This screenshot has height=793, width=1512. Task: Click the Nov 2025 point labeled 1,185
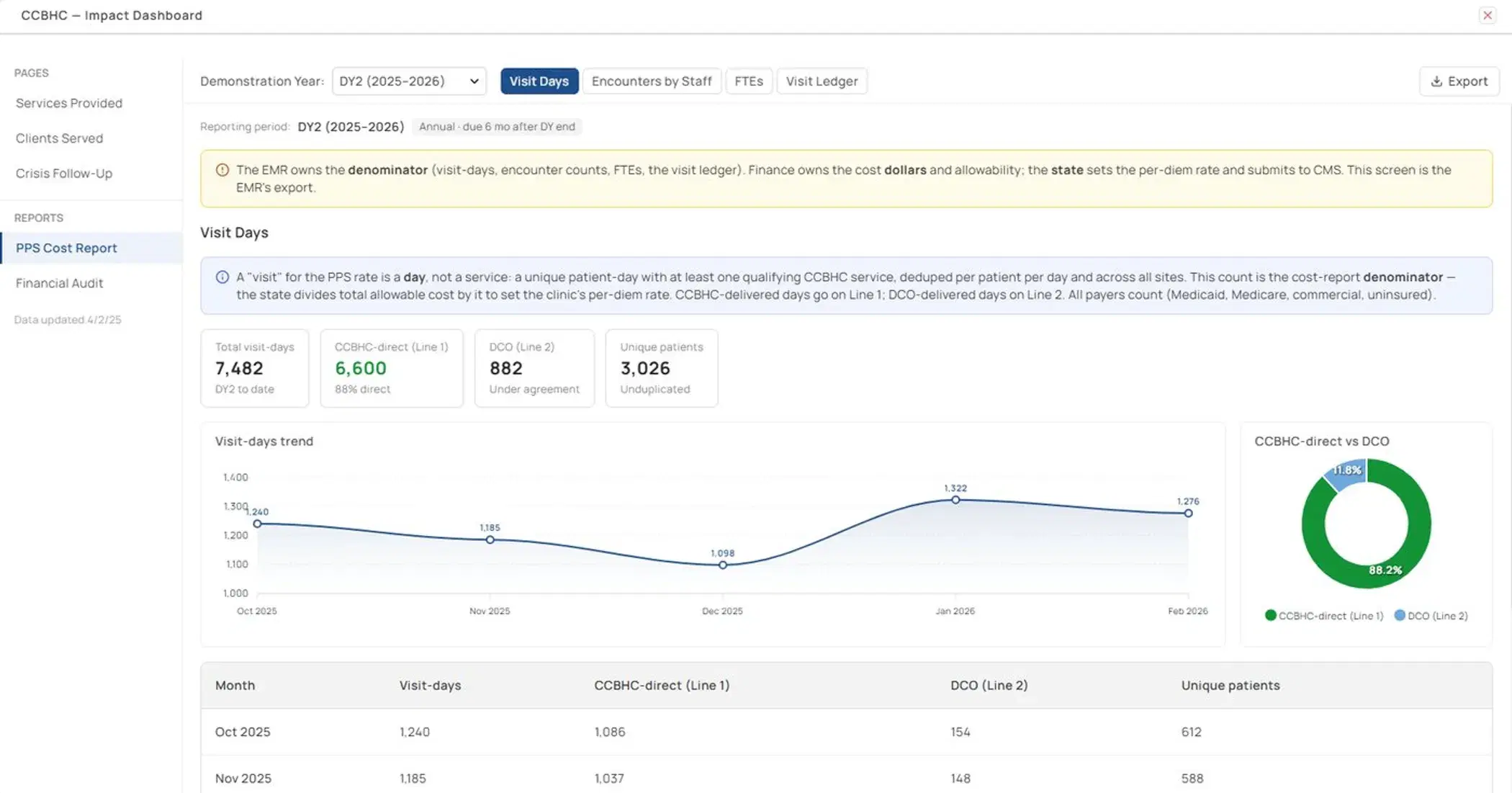click(x=490, y=539)
